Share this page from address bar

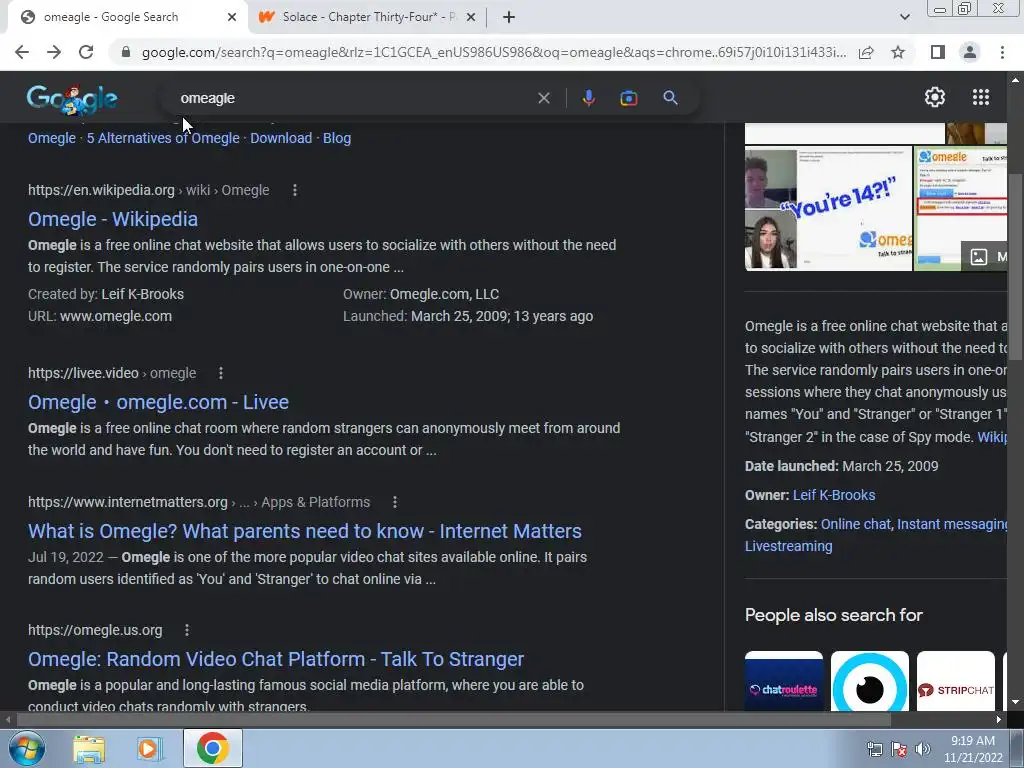(866, 52)
